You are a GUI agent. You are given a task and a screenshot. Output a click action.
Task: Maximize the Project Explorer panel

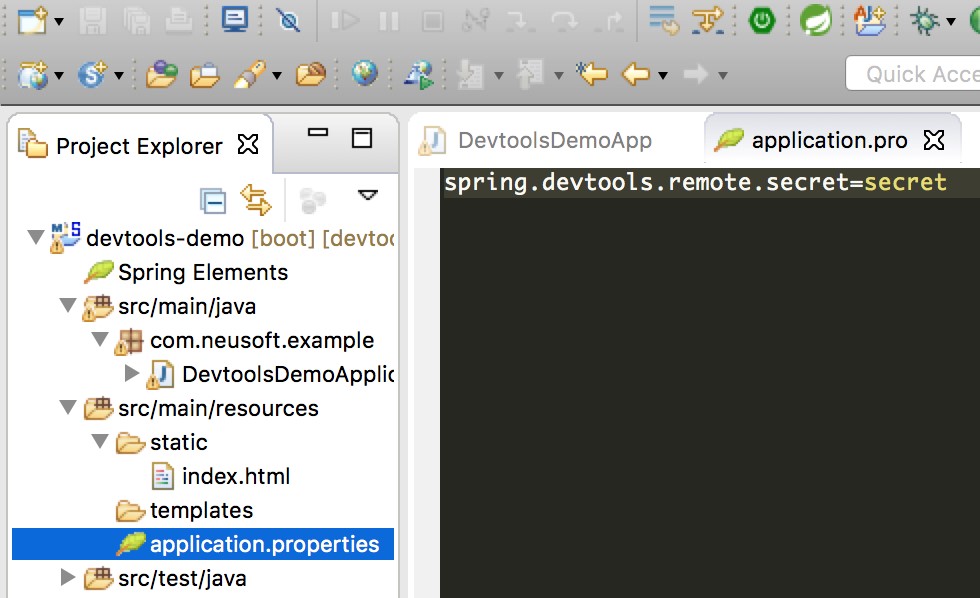362,138
